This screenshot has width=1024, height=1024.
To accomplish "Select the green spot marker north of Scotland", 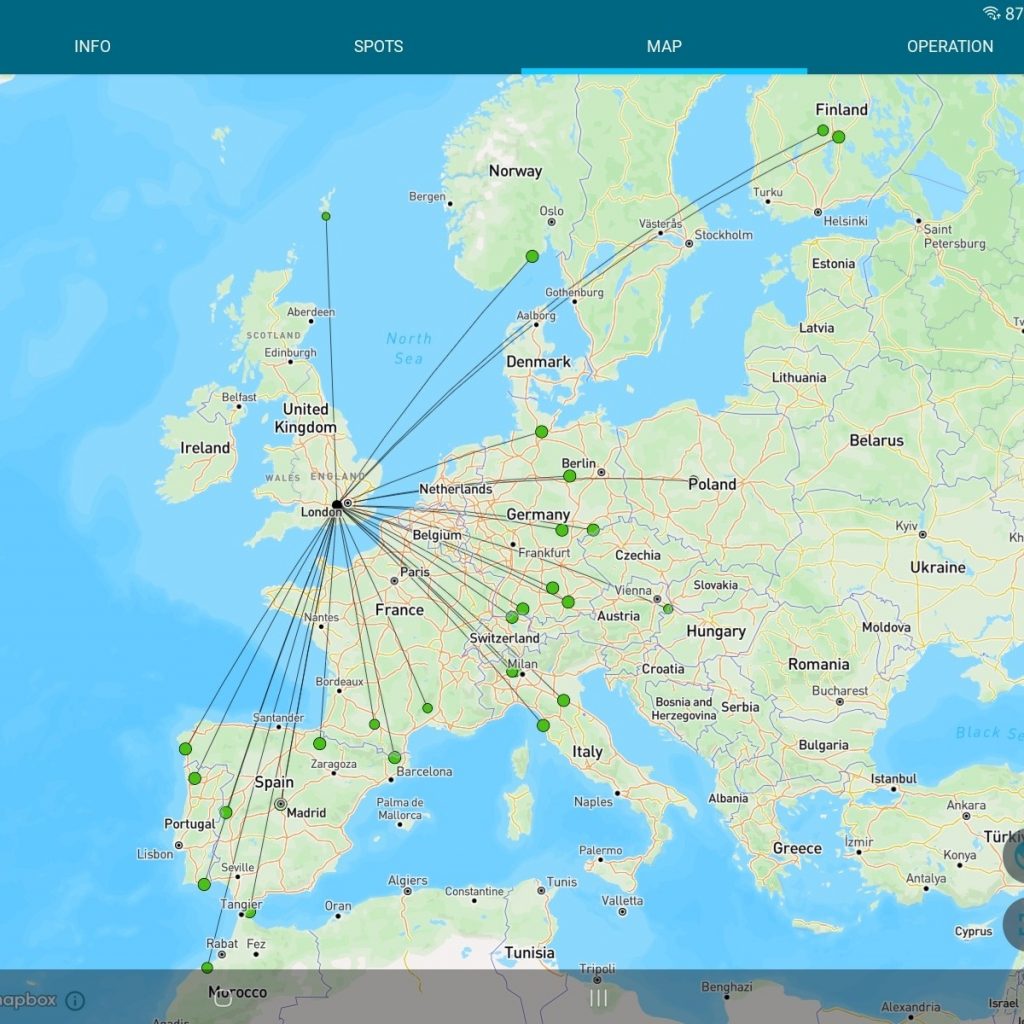I will (326, 216).
